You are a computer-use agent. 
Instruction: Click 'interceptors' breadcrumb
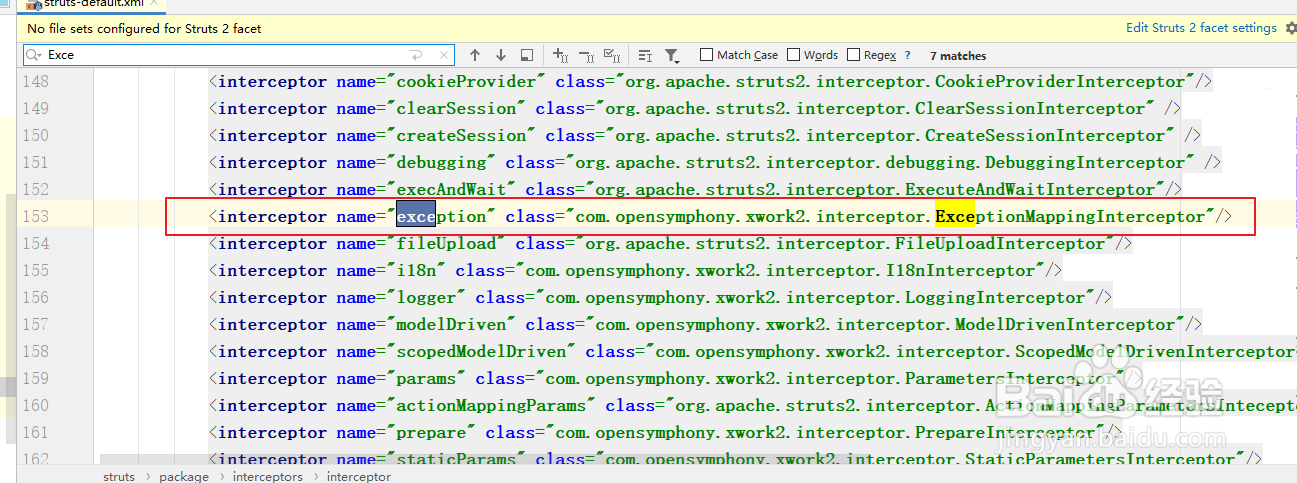[267, 477]
